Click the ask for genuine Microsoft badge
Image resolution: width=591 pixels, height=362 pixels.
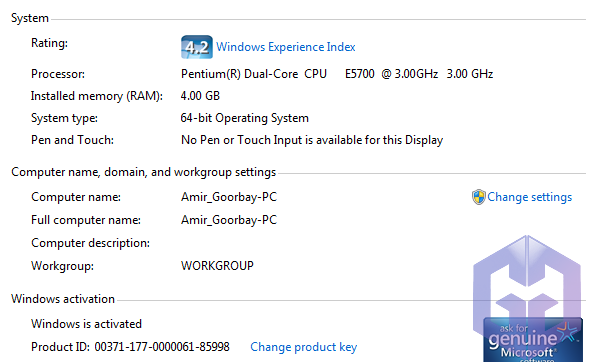click(x=533, y=340)
